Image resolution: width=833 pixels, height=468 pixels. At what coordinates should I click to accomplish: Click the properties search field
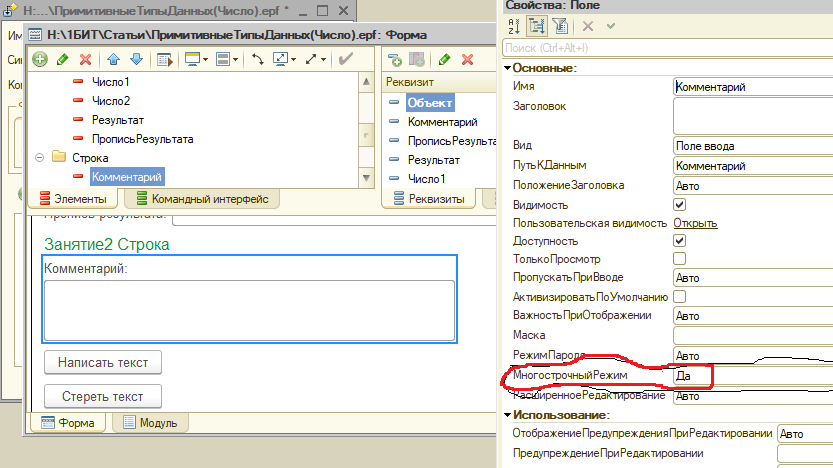point(660,47)
